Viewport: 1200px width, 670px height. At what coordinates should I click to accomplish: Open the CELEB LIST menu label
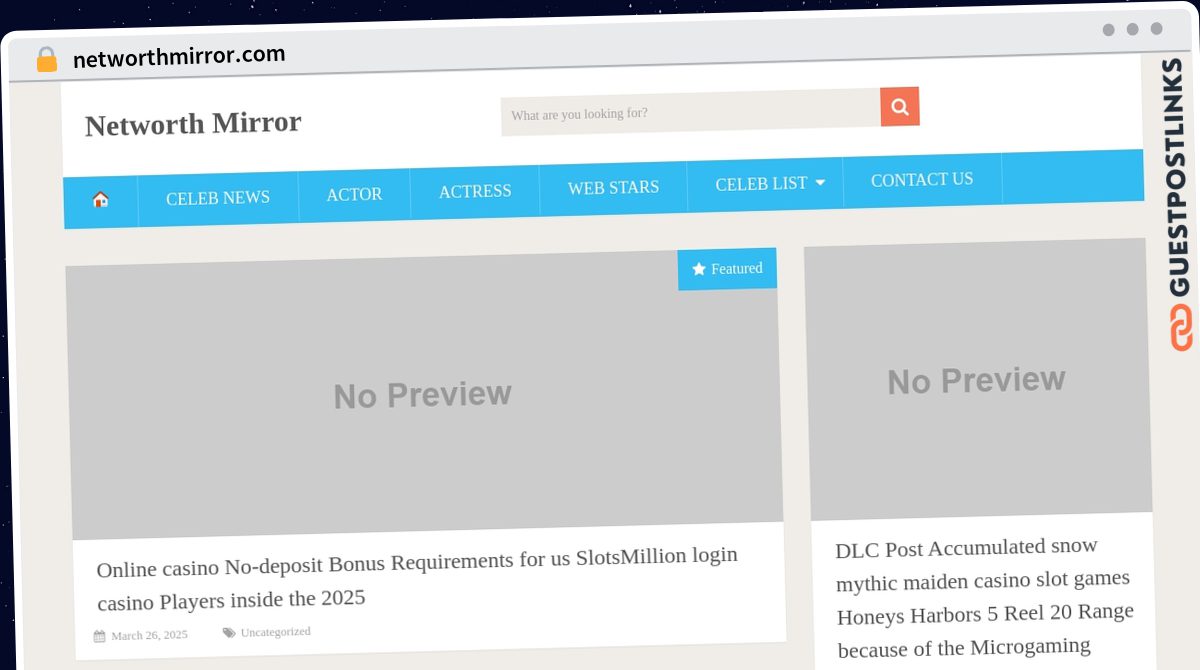(x=761, y=184)
